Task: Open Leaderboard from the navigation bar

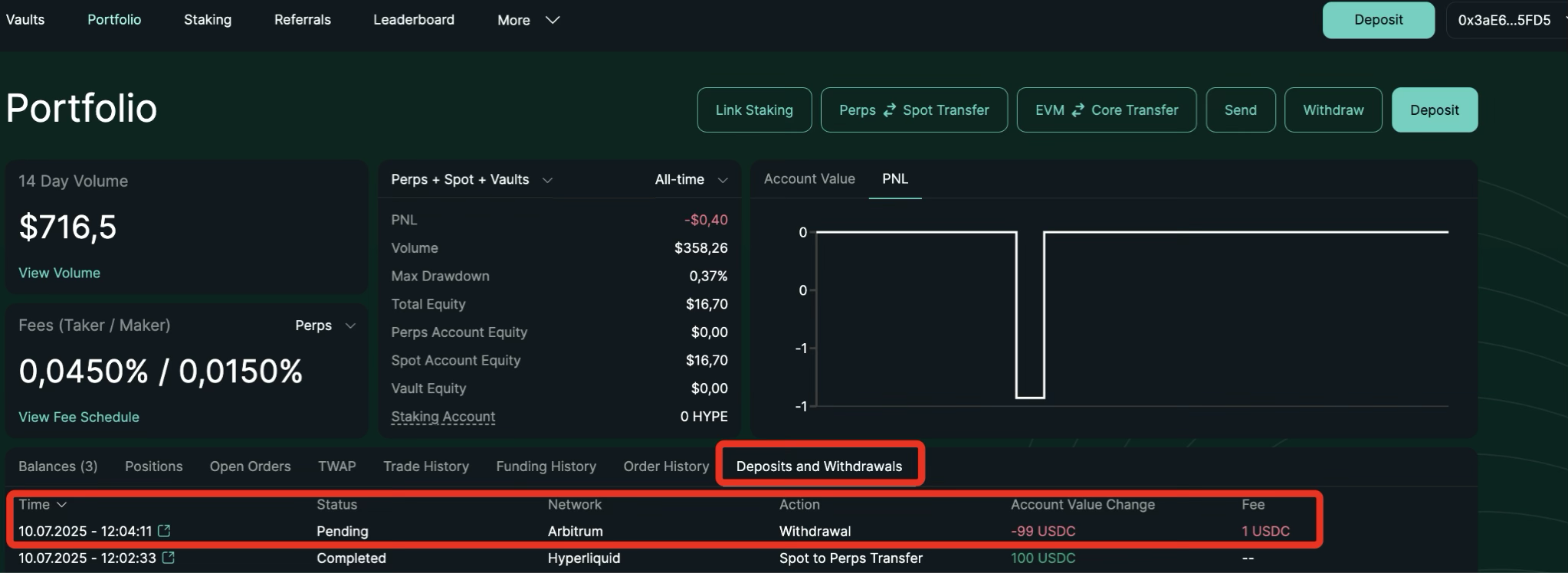Action: click(414, 20)
